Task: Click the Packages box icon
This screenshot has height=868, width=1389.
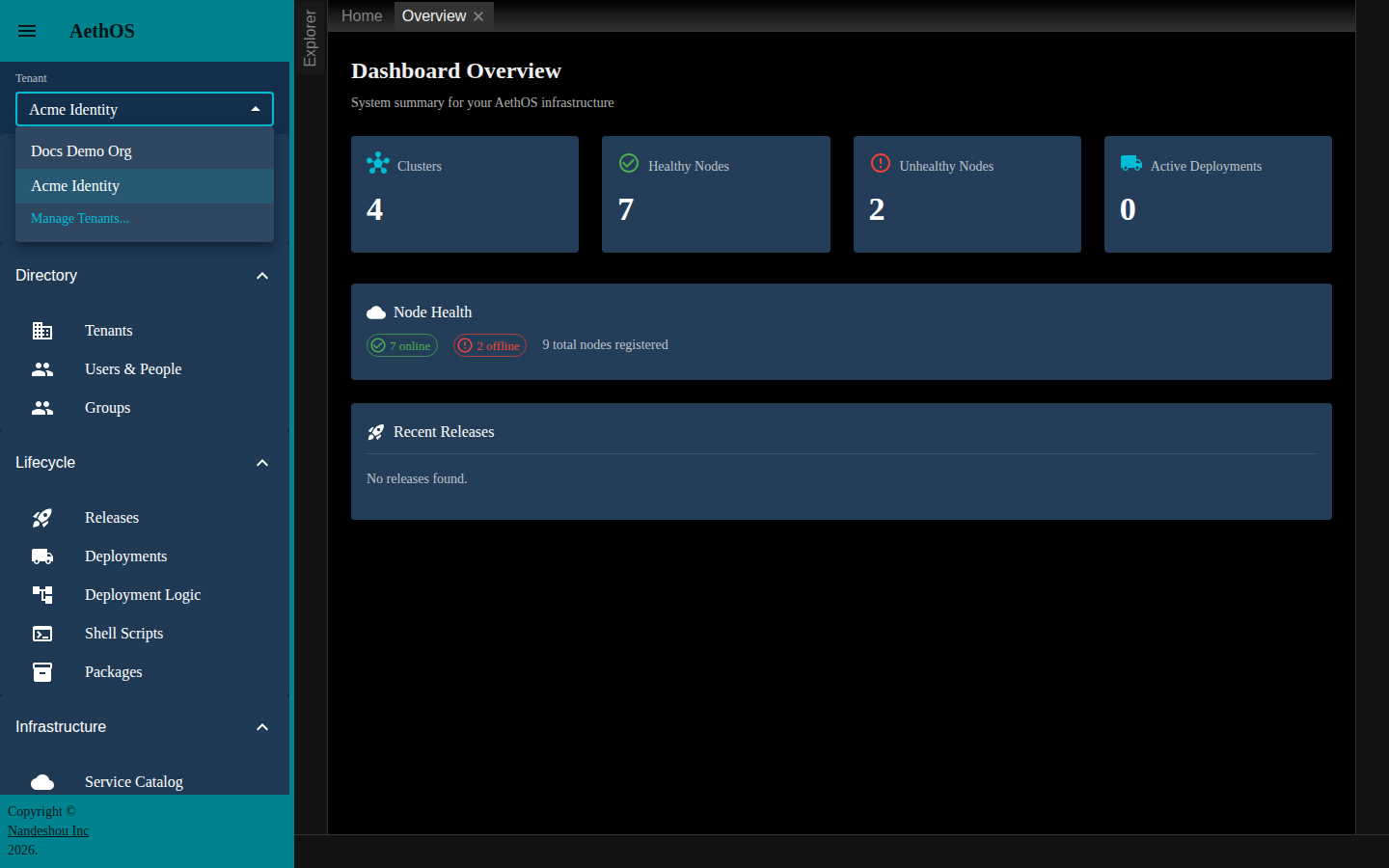Action: click(x=42, y=672)
